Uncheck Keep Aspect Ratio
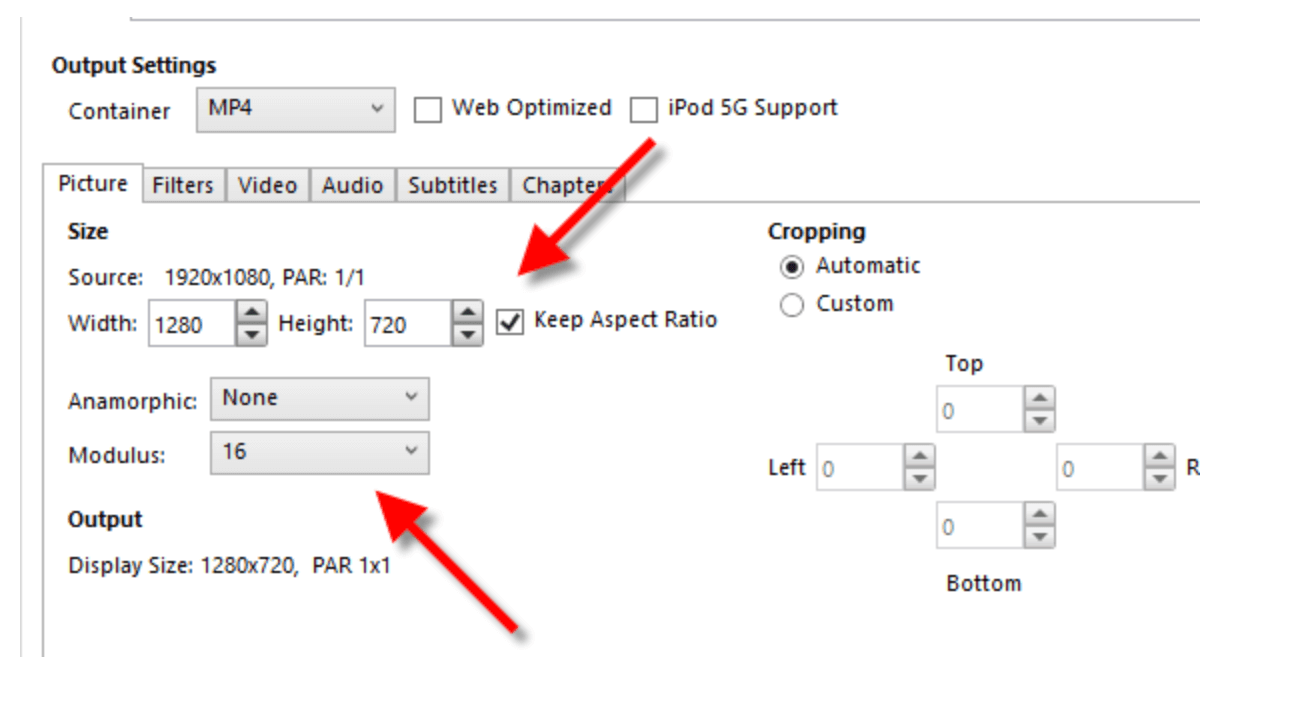 point(510,322)
